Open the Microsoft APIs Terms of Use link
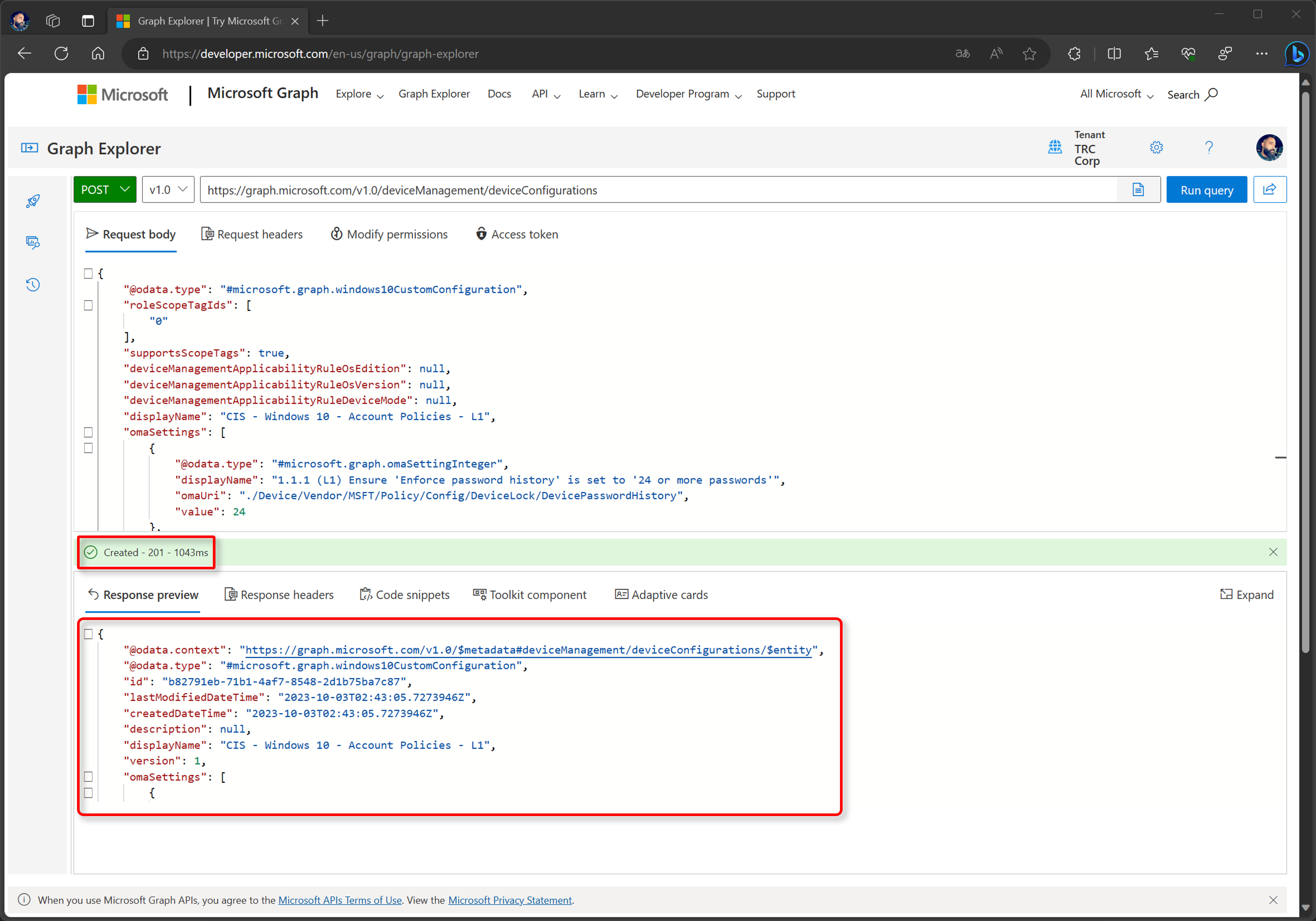This screenshot has width=1316, height=921. [x=340, y=900]
